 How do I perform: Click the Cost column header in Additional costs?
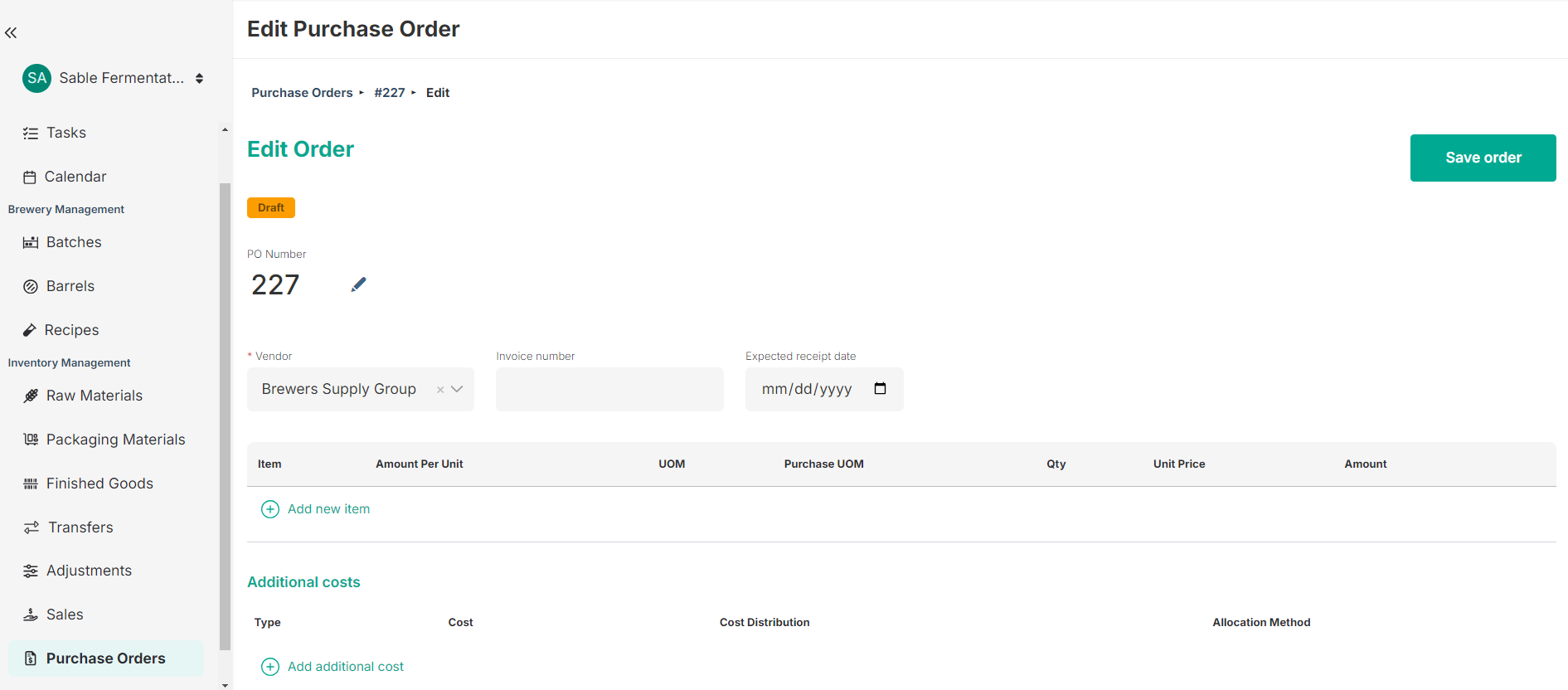[461, 623]
